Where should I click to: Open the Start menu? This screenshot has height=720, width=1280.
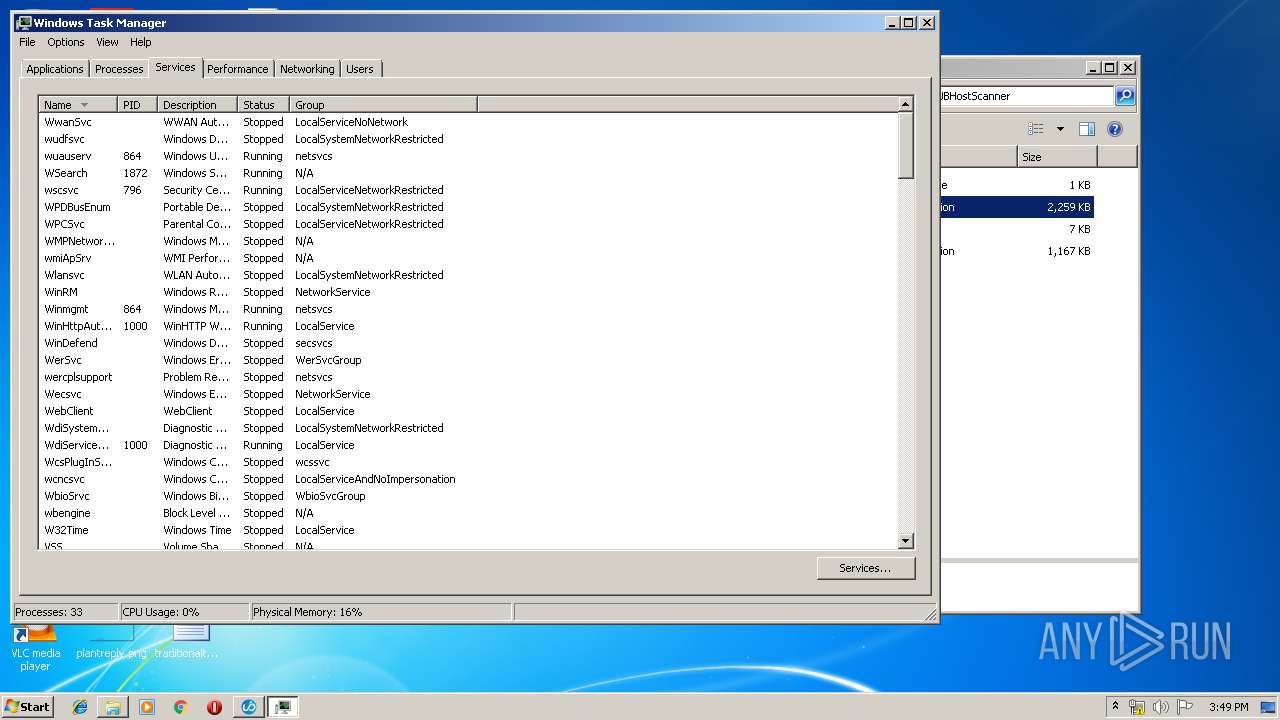[x=28, y=706]
